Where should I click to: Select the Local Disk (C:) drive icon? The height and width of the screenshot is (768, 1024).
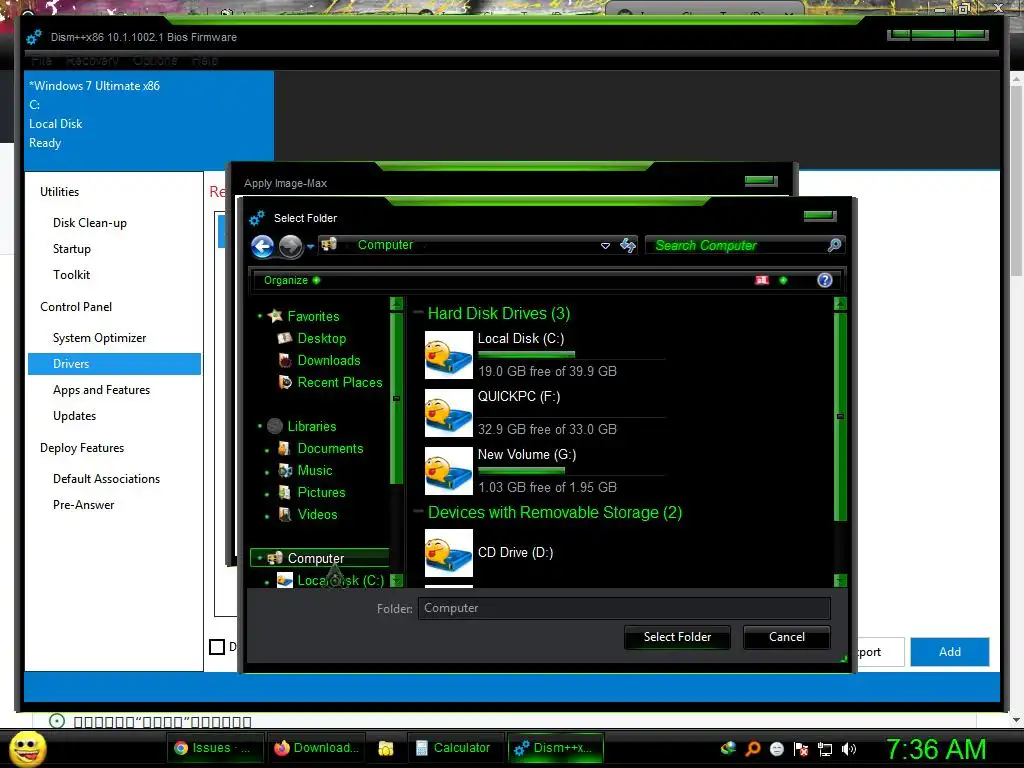pos(448,355)
